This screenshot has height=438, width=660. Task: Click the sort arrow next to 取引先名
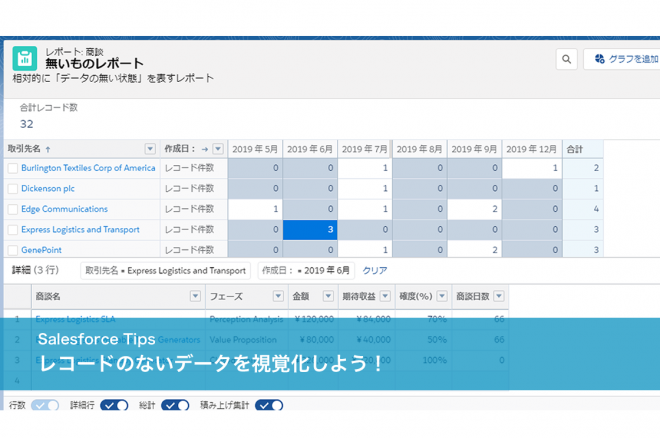[48, 149]
